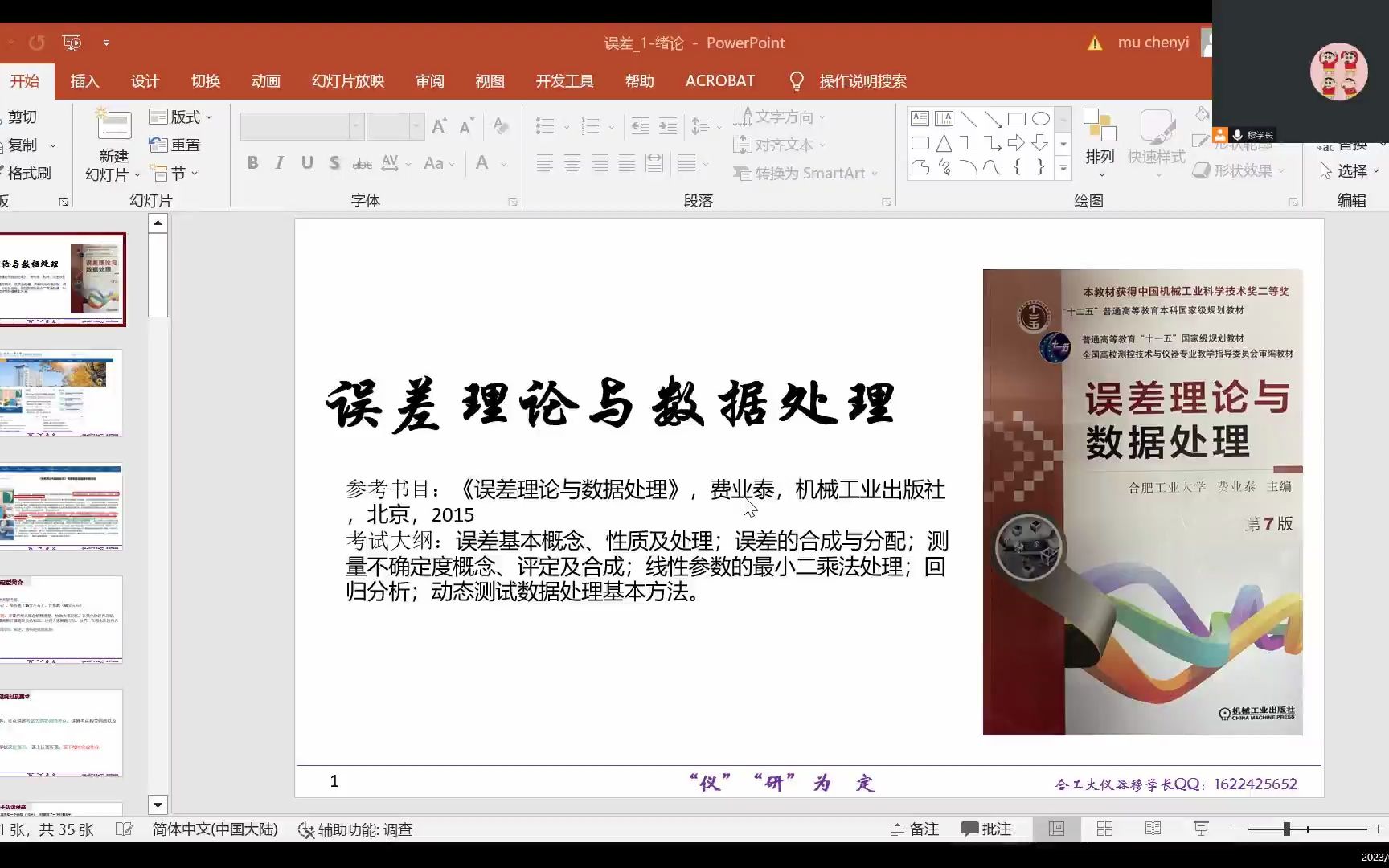Center text in paragraph group

click(572, 164)
